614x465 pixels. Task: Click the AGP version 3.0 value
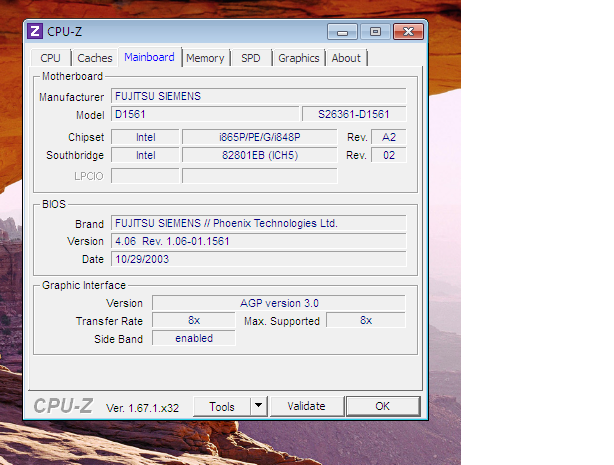279,303
